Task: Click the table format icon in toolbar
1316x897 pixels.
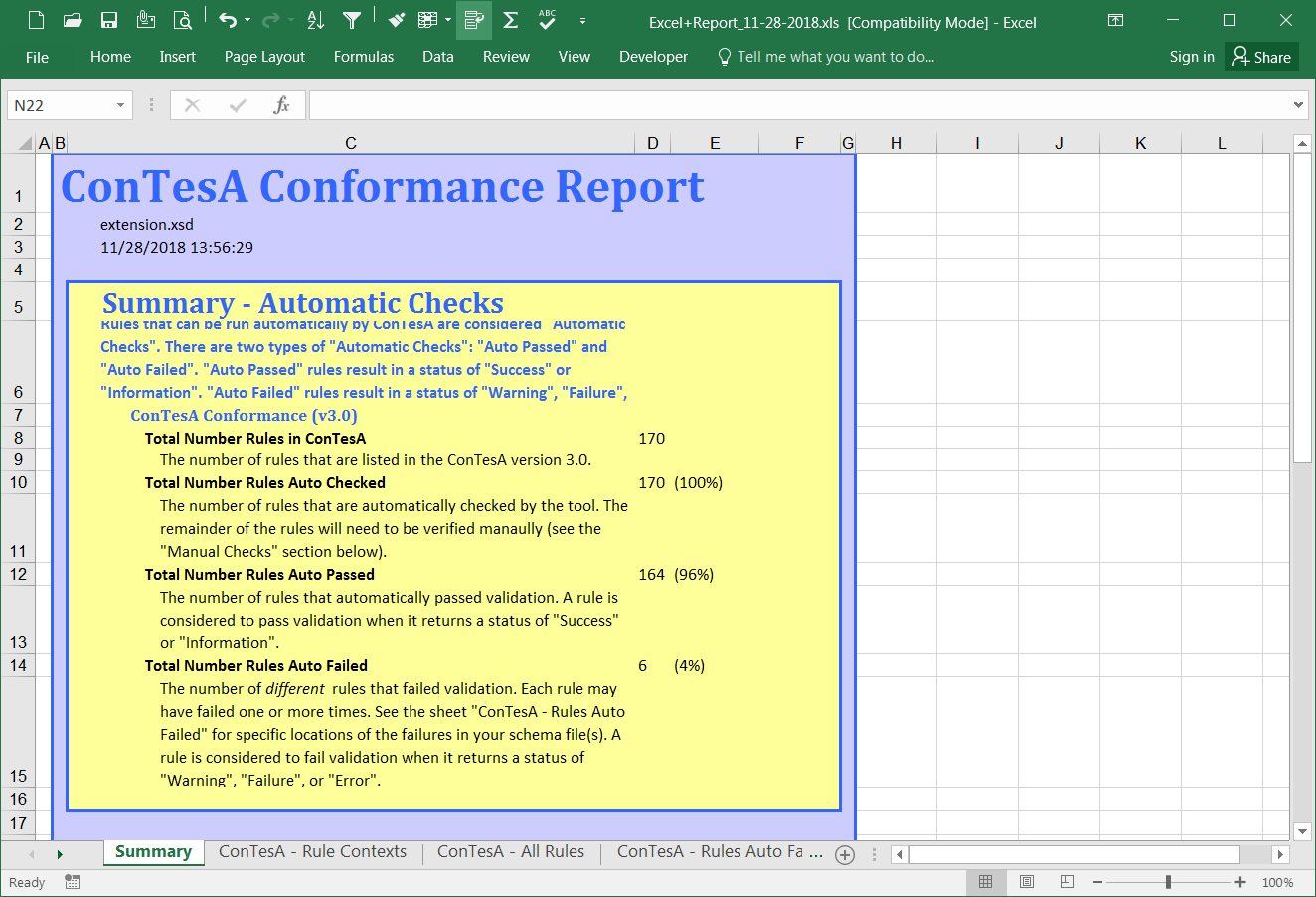Action: (x=428, y=20)
